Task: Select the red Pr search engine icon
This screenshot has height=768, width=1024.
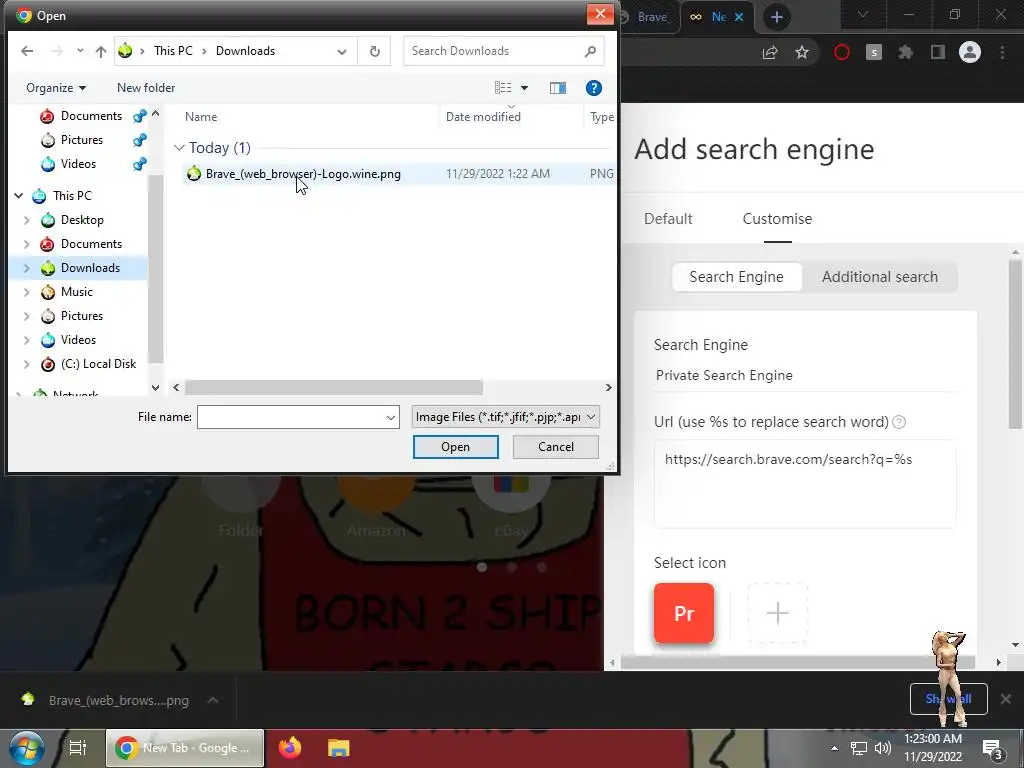Action: 684,613
